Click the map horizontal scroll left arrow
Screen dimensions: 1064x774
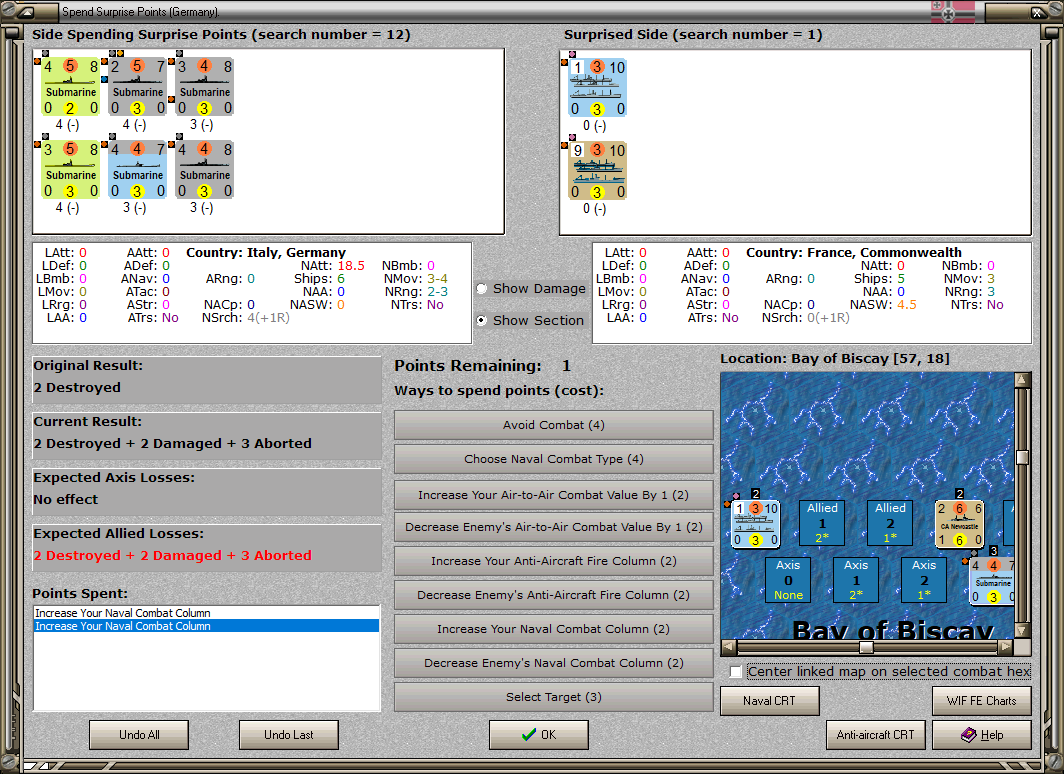(729, 647)
